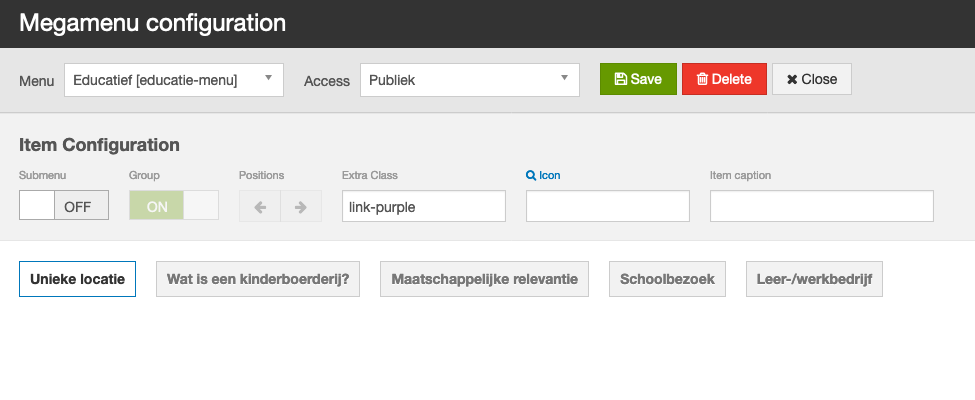Click the Item caption input field
The height and width of the screenshot is (400, 975).
pyautogui.click(x=821, y=206)
